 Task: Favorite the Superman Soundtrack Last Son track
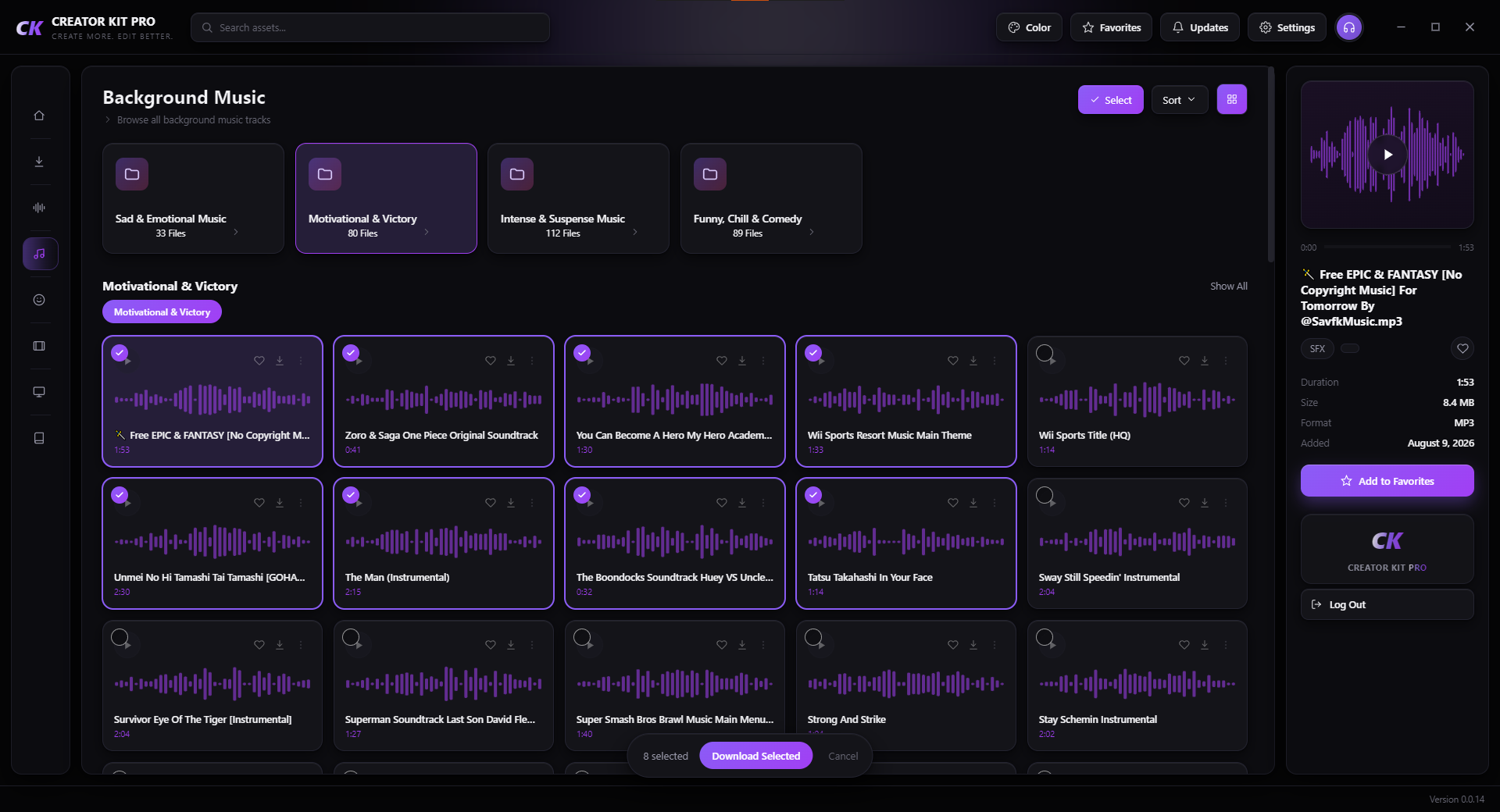pyautogui.click(x=491, y=645)
